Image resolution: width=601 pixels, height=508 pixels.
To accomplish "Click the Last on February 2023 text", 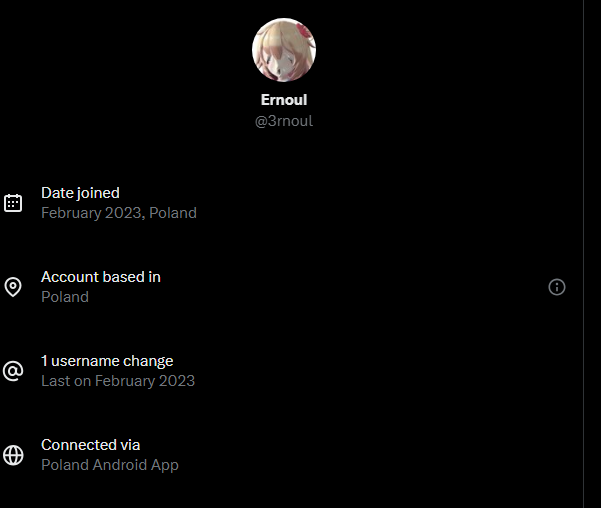I will click(118, 381).
